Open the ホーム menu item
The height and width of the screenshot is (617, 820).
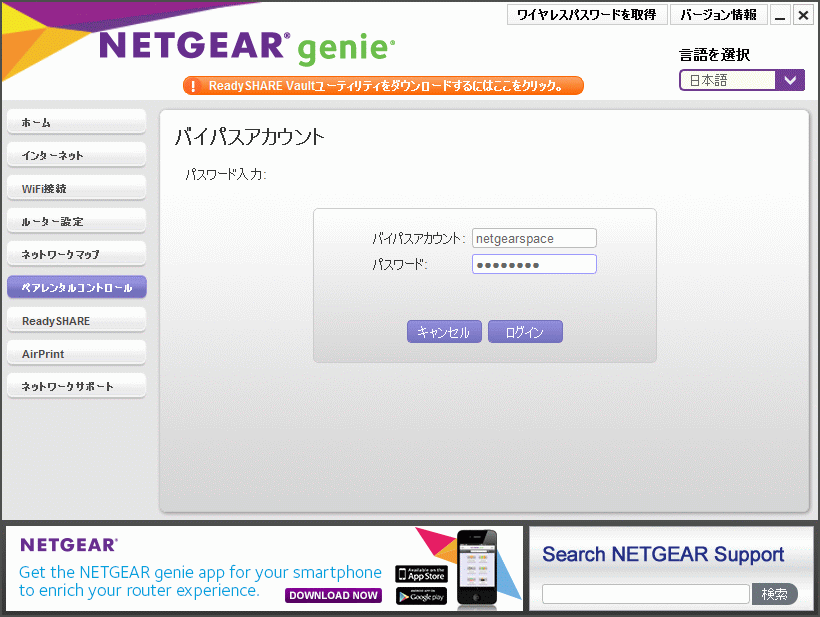tap(76, 123)
